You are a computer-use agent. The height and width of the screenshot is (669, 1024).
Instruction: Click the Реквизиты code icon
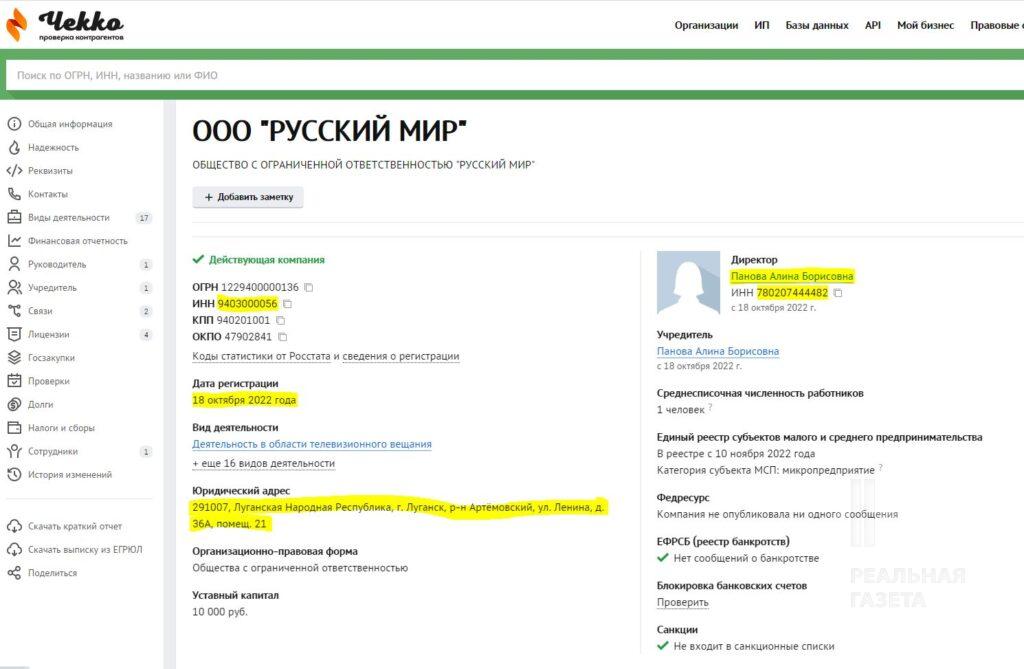pos(14,171)
